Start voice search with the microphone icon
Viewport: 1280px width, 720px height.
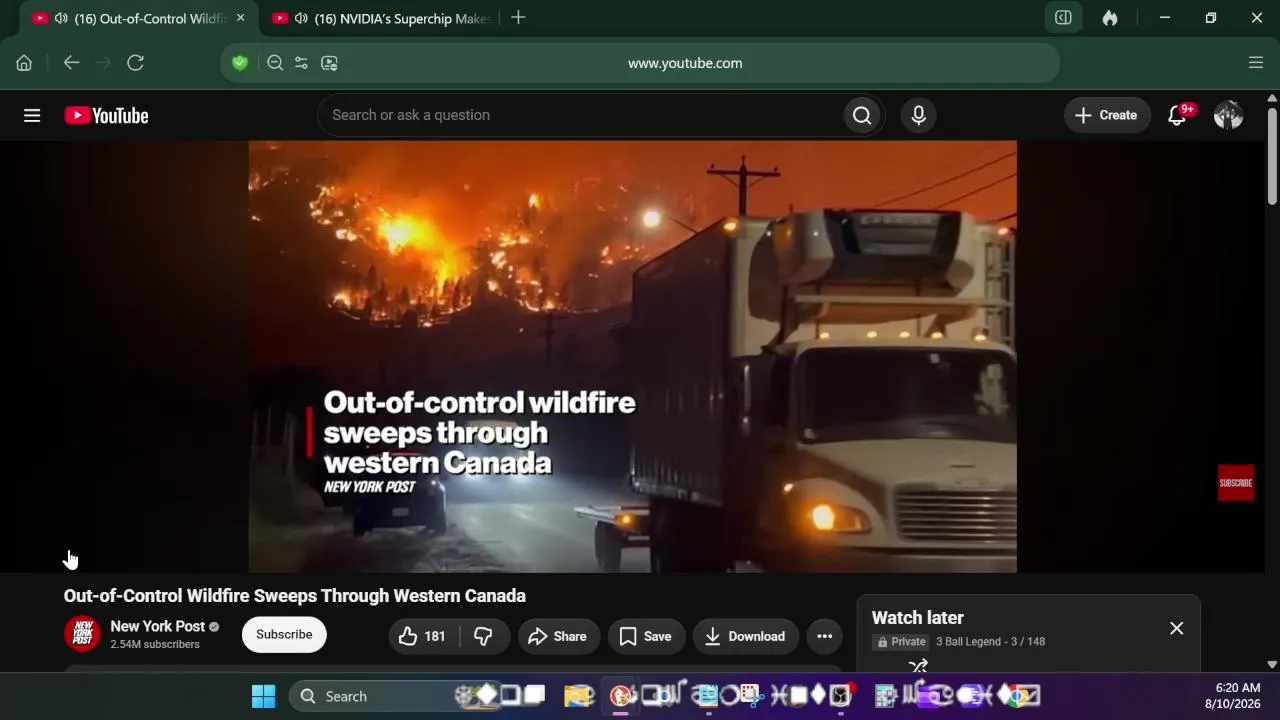(x=919, y=116)
